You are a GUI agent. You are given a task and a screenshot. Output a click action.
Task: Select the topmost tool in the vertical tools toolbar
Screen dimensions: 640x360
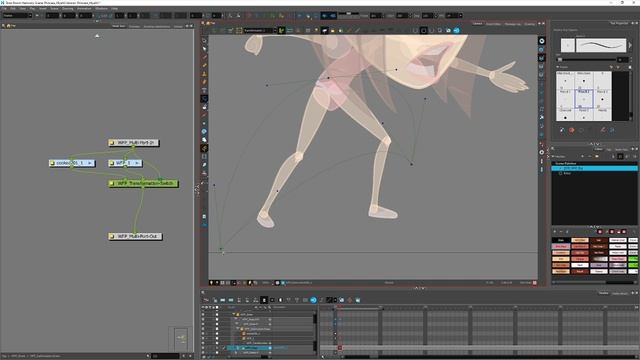click(204, 40)
